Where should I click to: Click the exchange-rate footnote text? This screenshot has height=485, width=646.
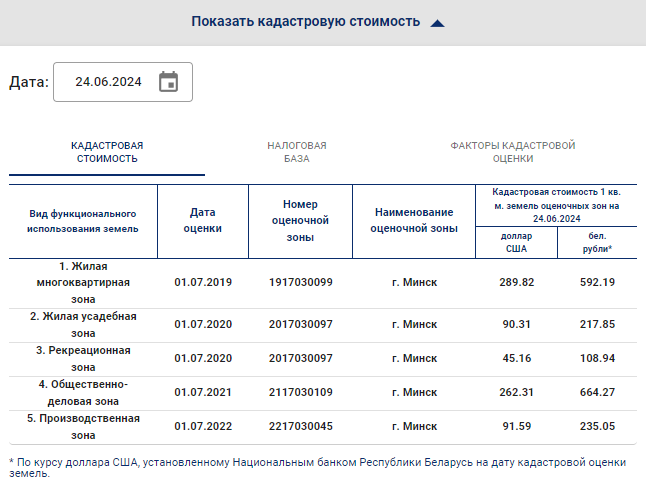point(318,468)
